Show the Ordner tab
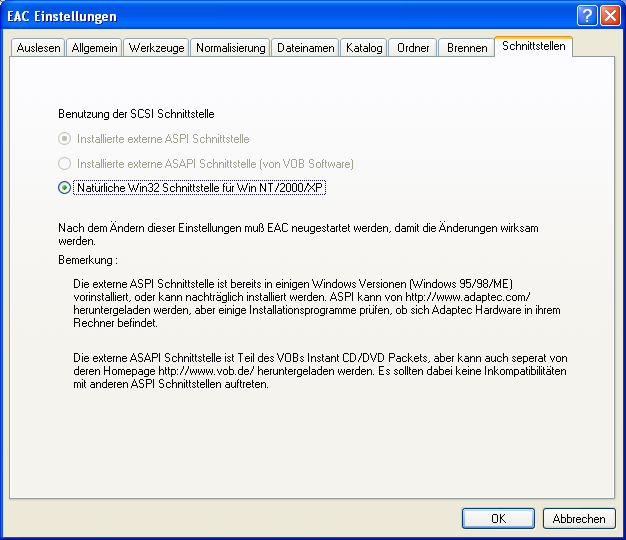 tap(413, 48)
